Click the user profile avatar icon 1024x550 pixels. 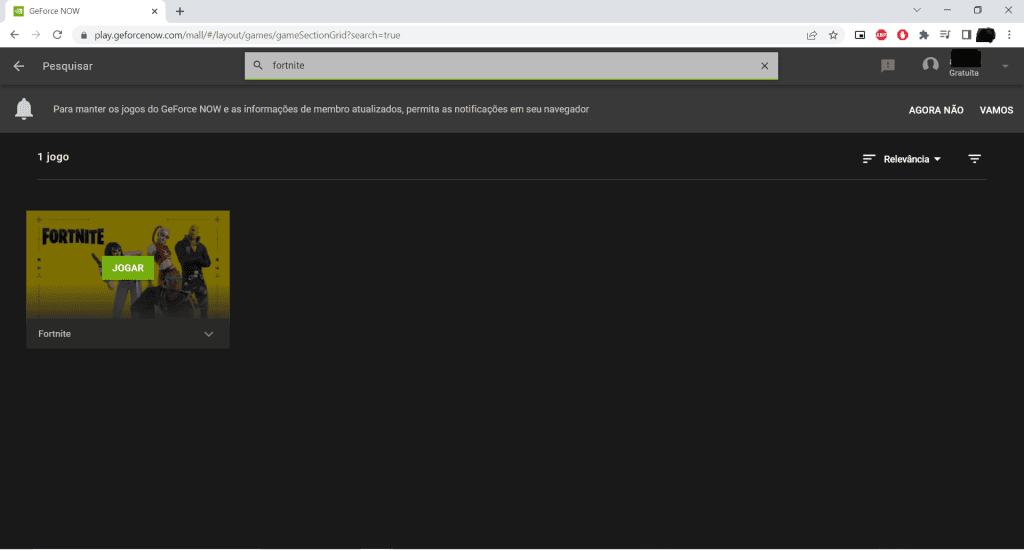930,65
